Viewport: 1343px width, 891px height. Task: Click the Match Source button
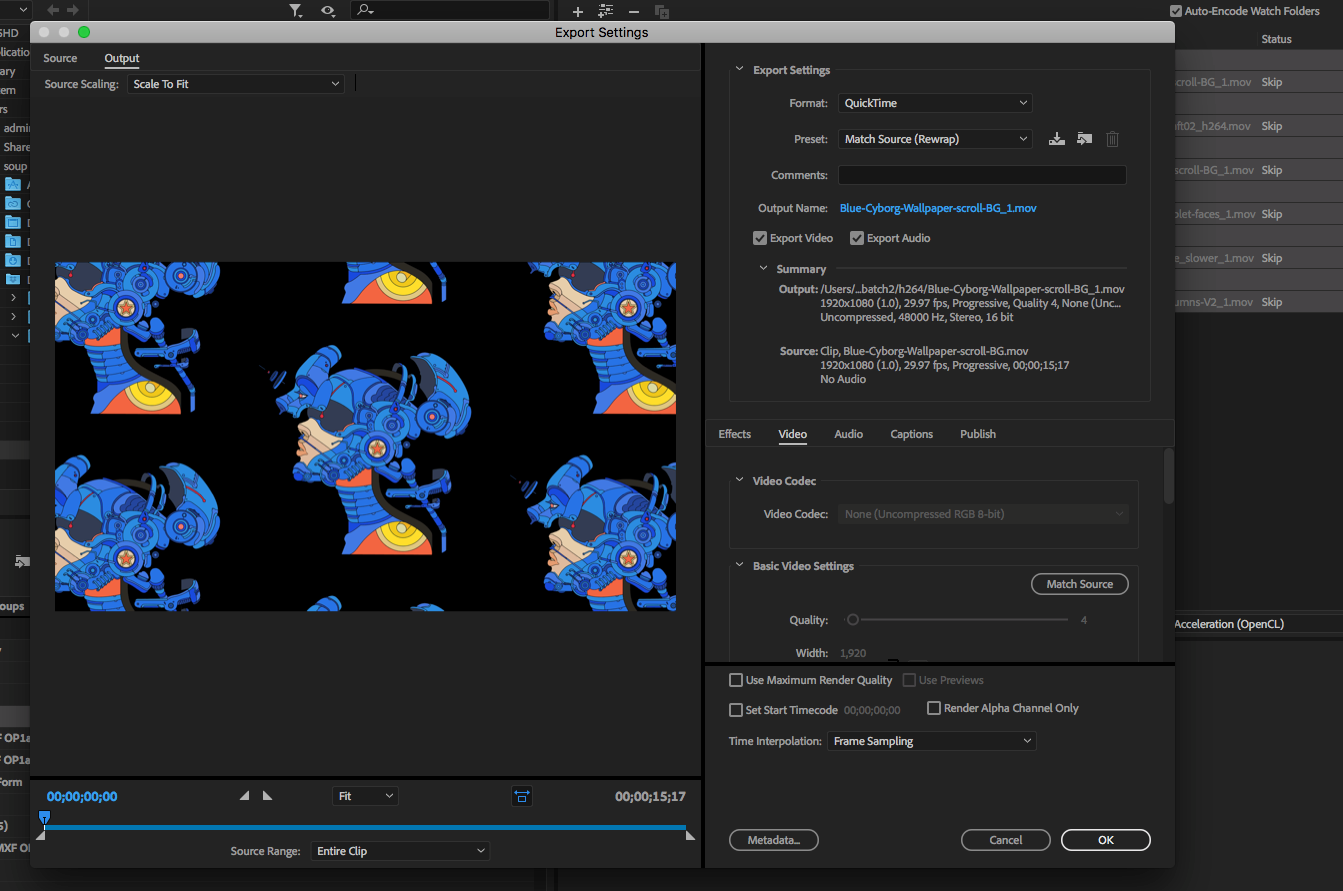point(1079,584)
